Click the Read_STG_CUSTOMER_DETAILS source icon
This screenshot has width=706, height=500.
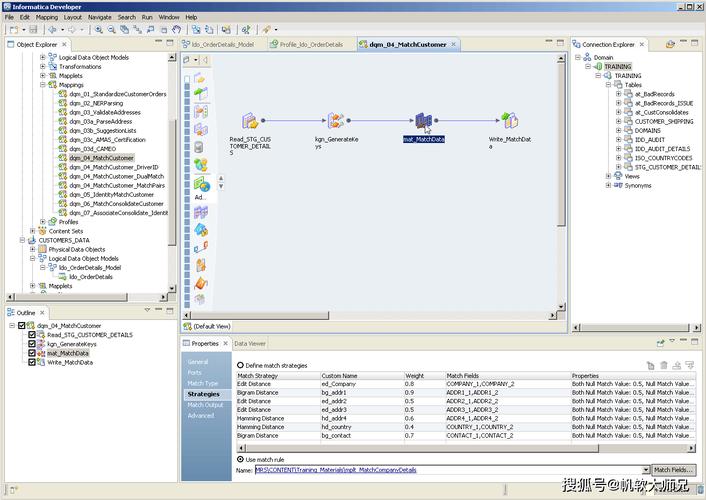coord(250,121)
